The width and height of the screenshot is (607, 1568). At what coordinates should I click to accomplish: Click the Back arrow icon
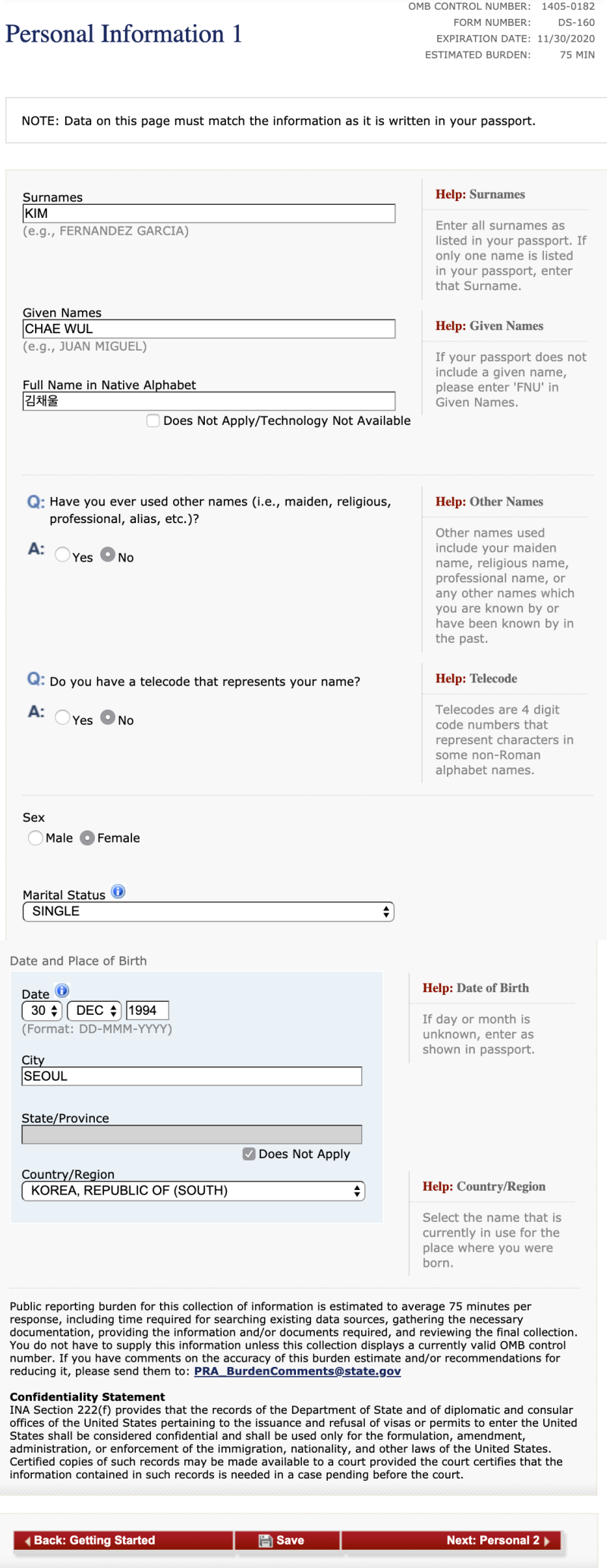pos(28,1541)
